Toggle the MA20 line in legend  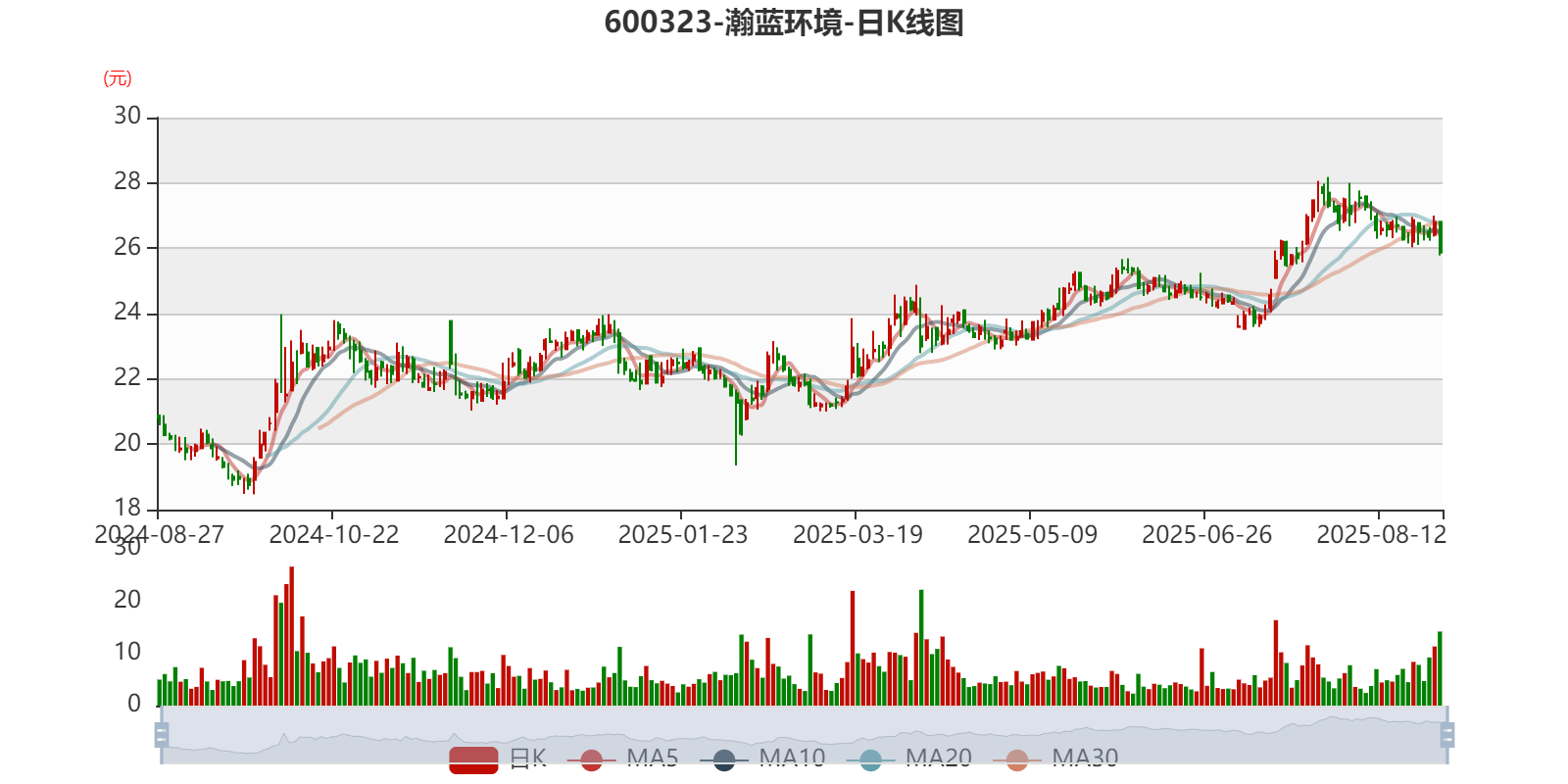(909, 759)
